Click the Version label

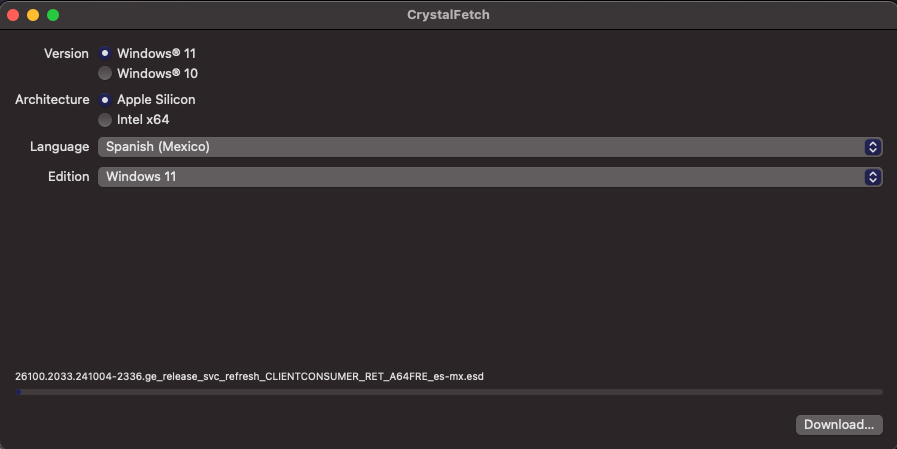point(66,53)
